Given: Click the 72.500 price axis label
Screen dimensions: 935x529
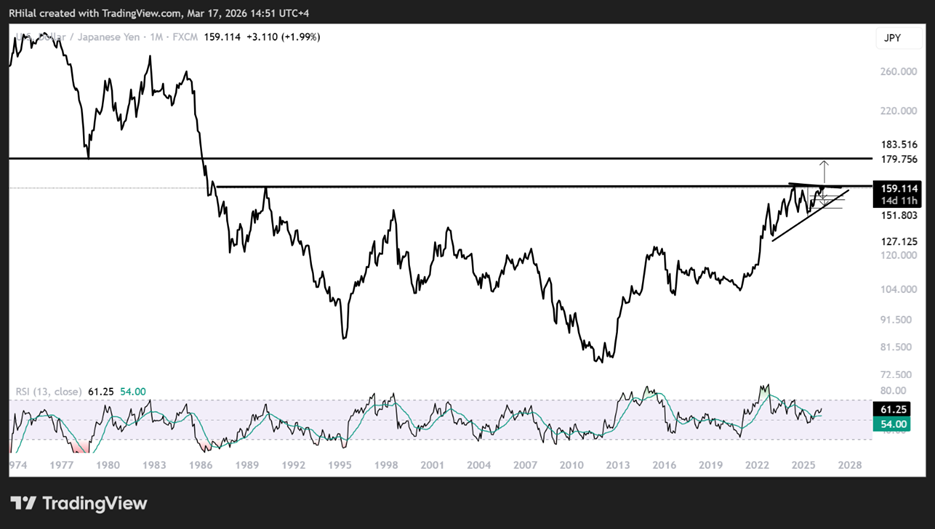Looking at the screenshot, I should pyautogui.click(x=896, y=375).
